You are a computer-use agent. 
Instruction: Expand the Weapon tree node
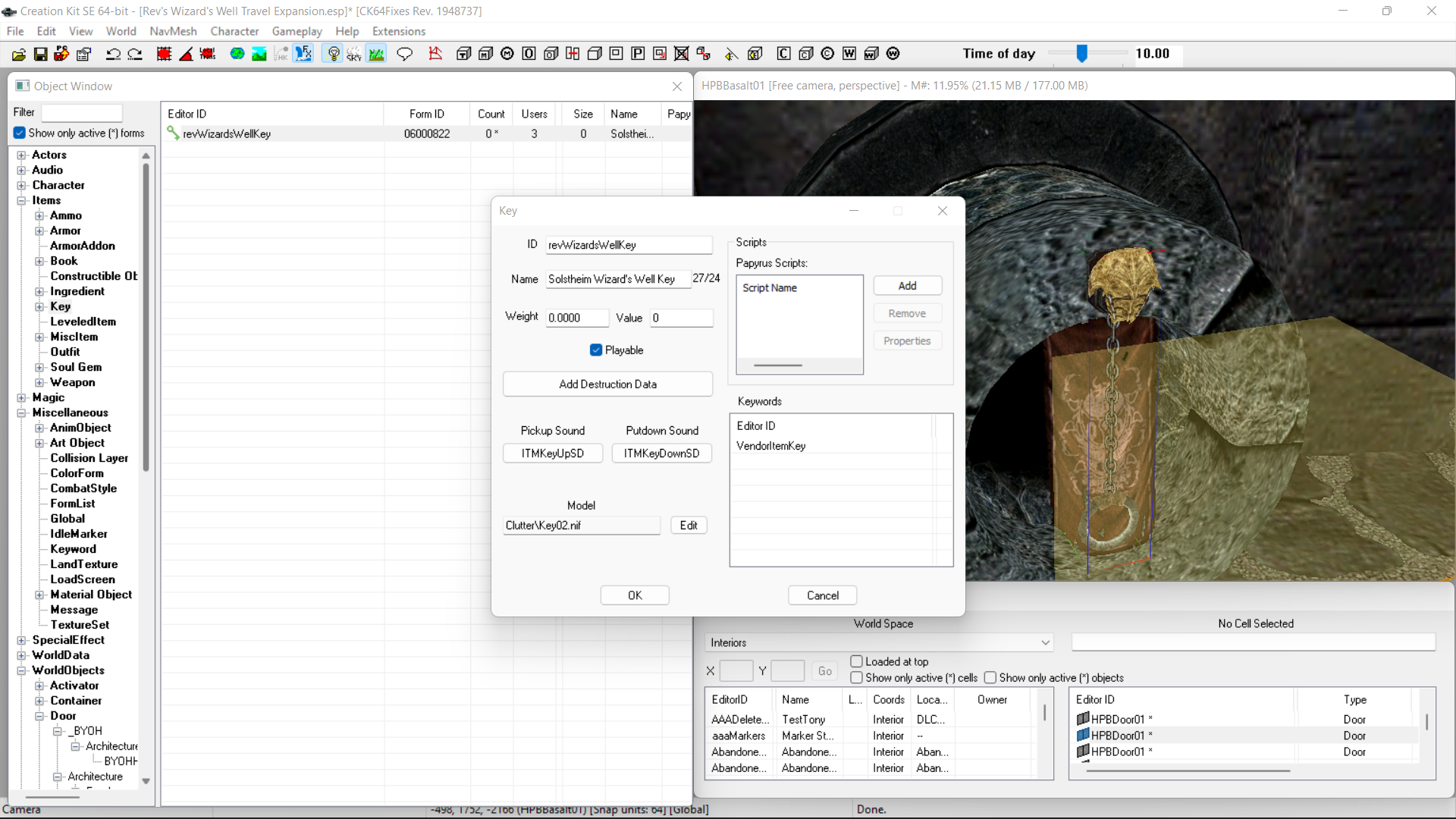[x=39, y=383]
